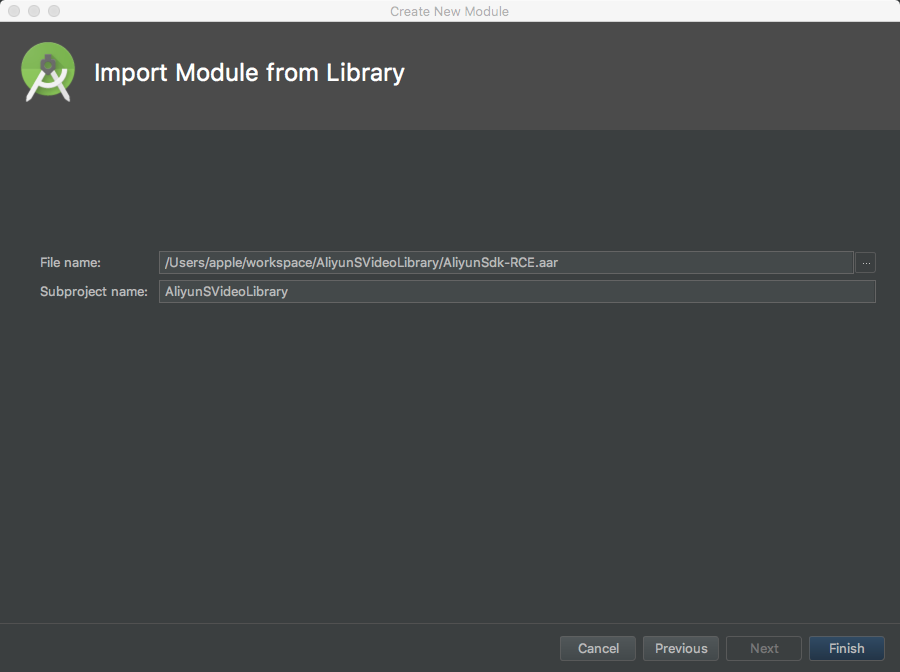Click the 'File name:' label

70,263
